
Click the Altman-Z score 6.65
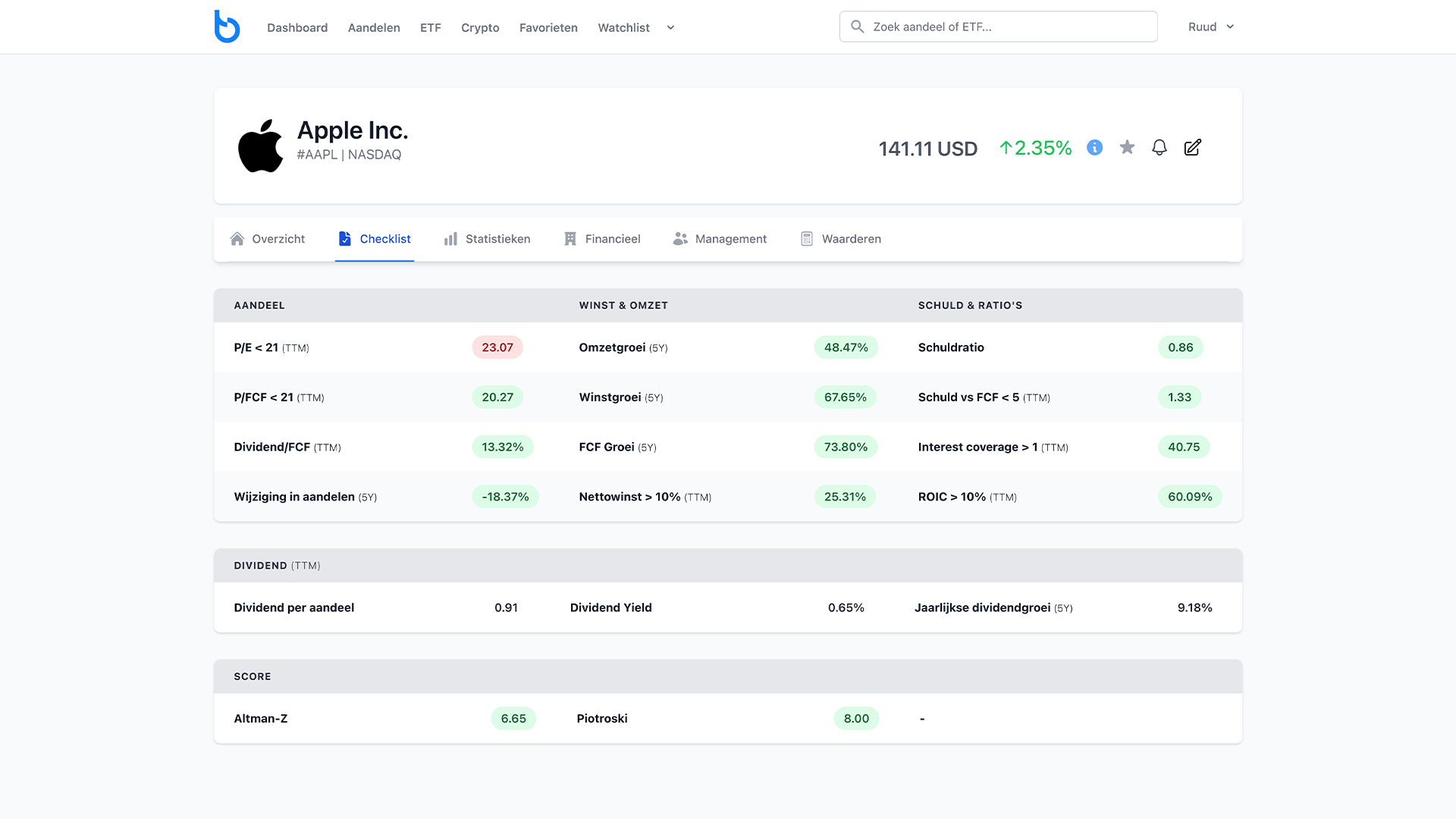[513, 718]
